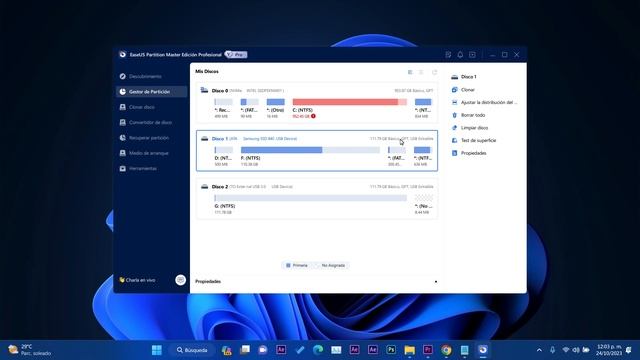Image resolution: width=640 pixels, height=360 pixels.
Task: Click the Primaria legend swatch
Action: (x=288, y=265)
